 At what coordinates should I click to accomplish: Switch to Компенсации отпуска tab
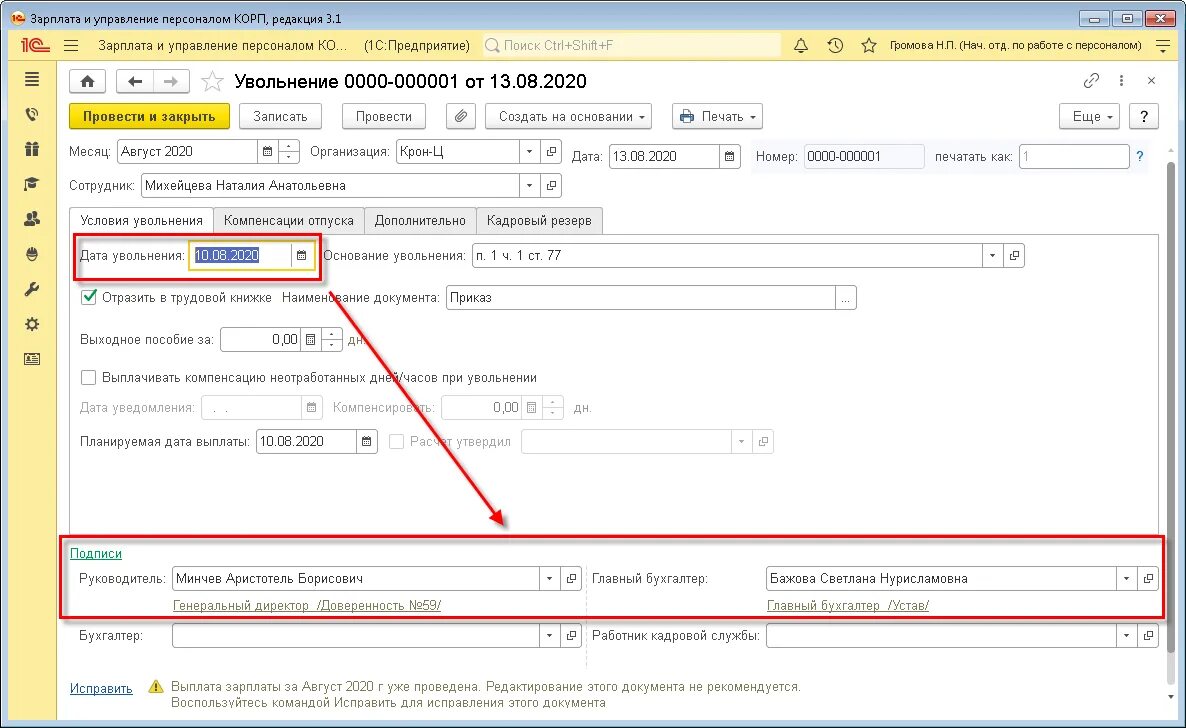(289, 220)
